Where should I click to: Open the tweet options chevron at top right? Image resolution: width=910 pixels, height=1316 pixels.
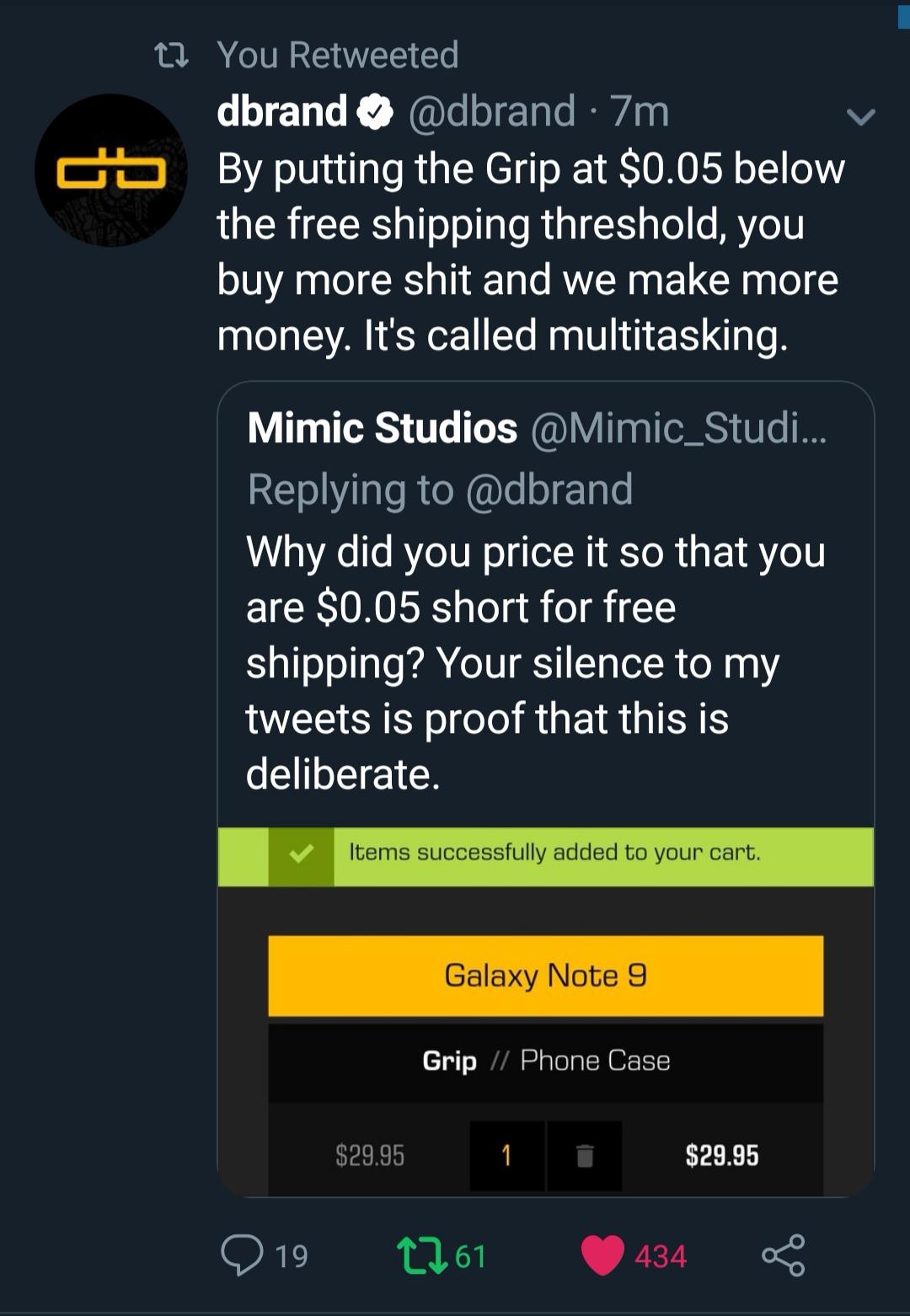(860, 118)
